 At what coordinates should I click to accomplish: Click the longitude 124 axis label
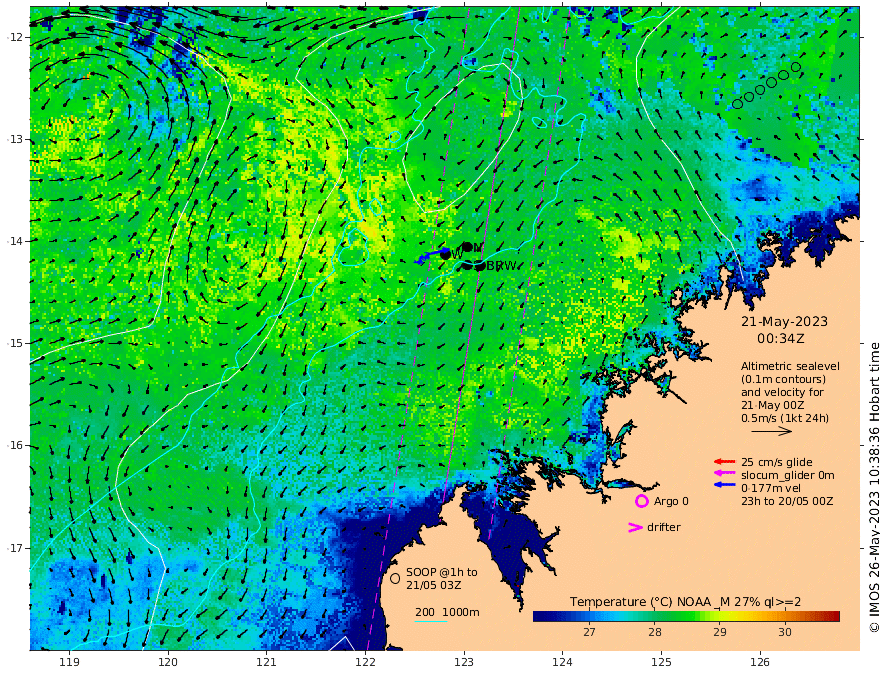tap(562, 662)
